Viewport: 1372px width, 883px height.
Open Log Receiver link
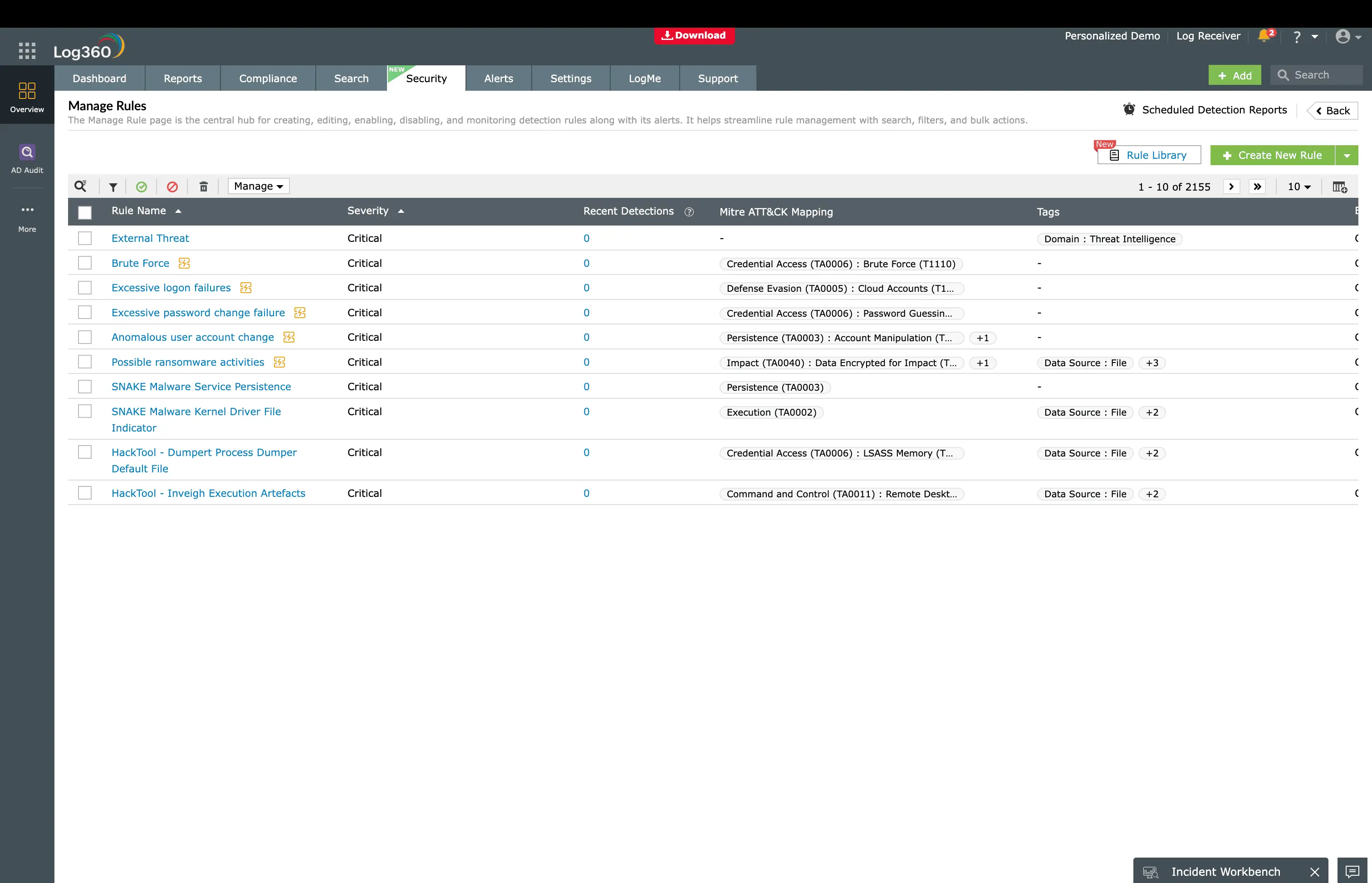coord(1208,36)
